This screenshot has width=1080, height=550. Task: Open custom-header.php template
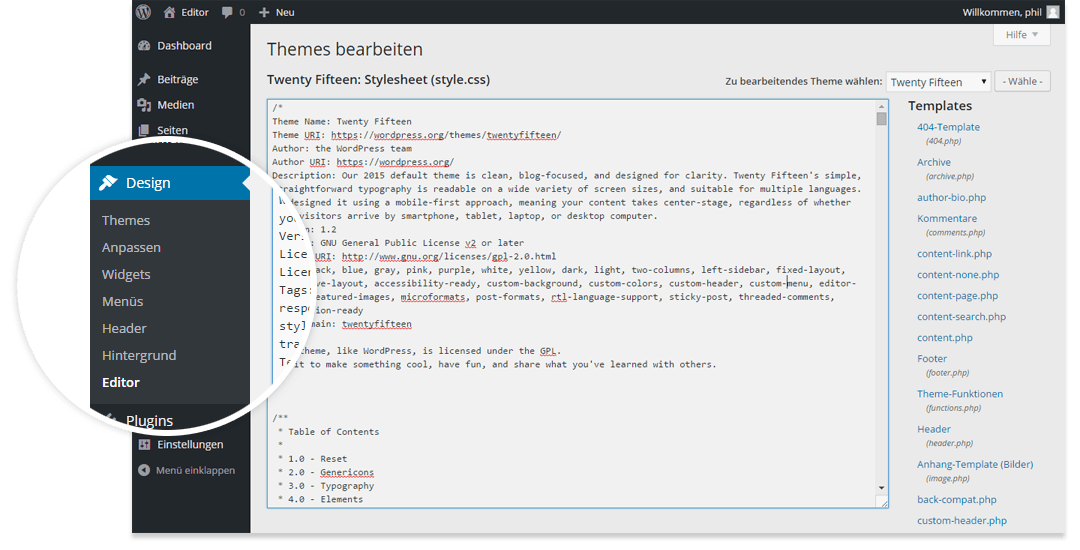962,520
